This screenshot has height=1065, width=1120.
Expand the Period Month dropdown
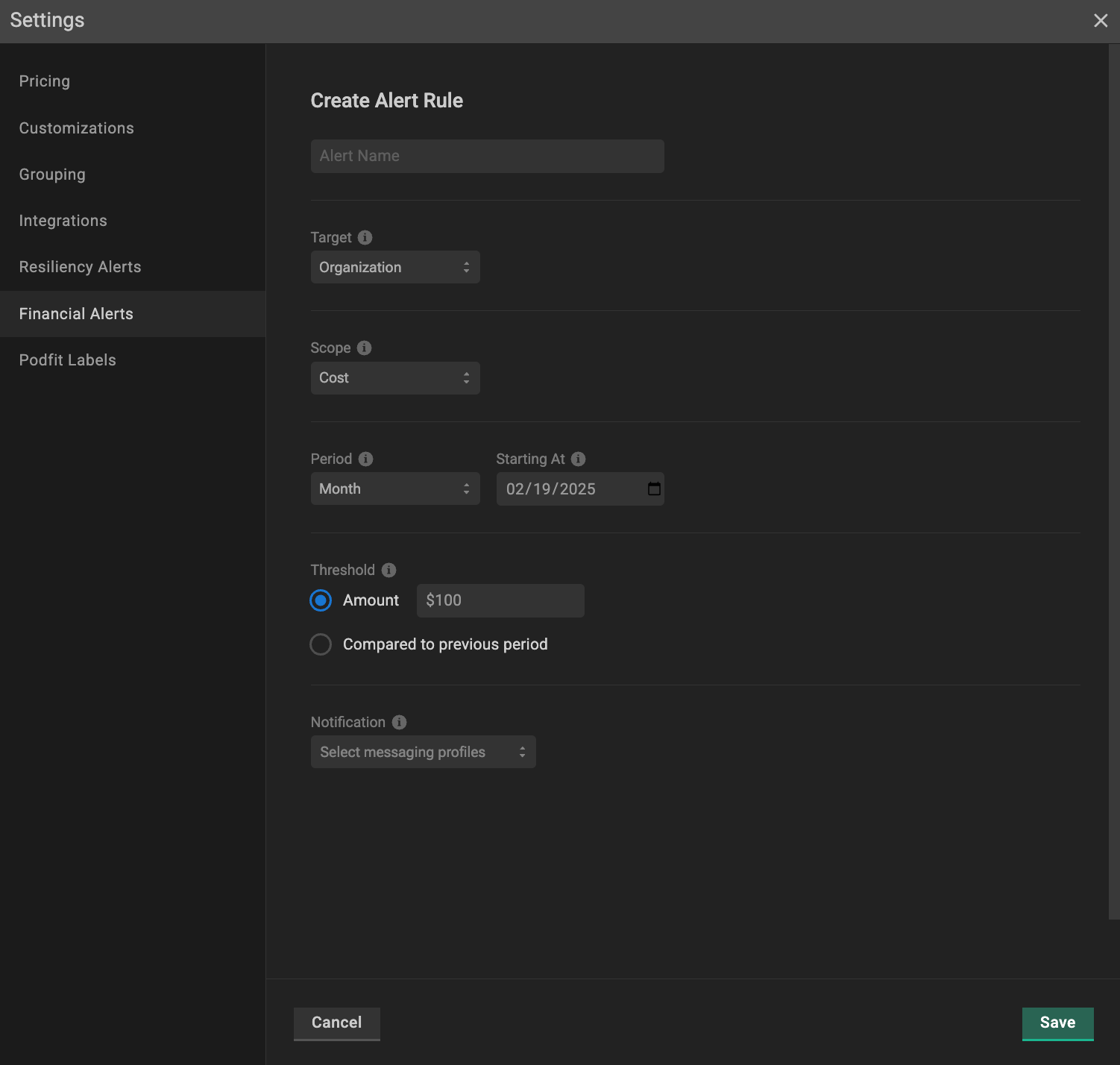click(x=394, y=488)
